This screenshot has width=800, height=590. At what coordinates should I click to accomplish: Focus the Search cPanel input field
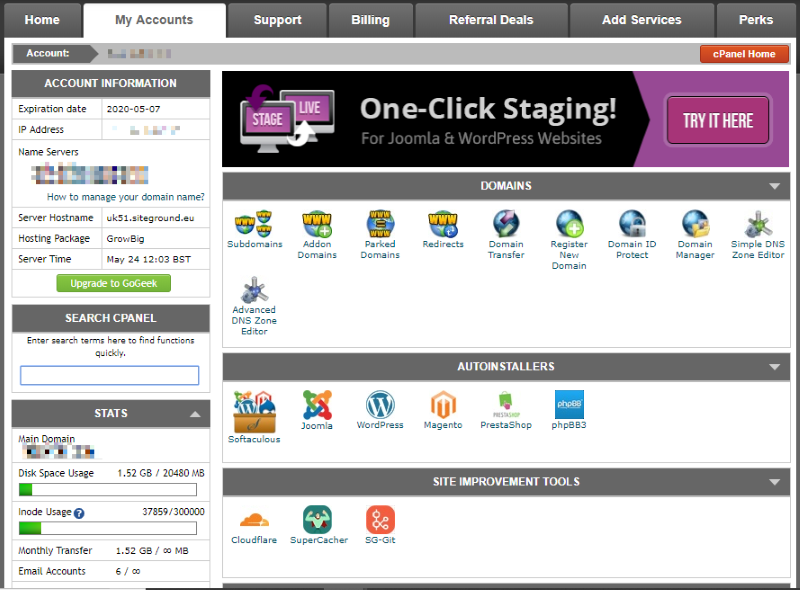coord(110,375)
